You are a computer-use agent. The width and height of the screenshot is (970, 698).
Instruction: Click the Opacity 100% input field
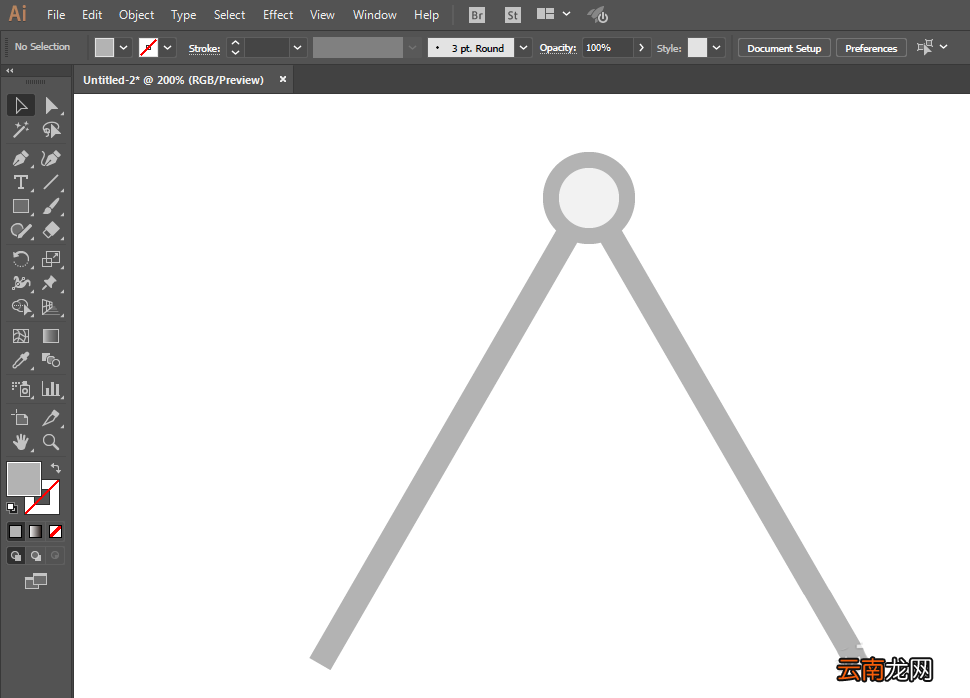pos(608,48)
